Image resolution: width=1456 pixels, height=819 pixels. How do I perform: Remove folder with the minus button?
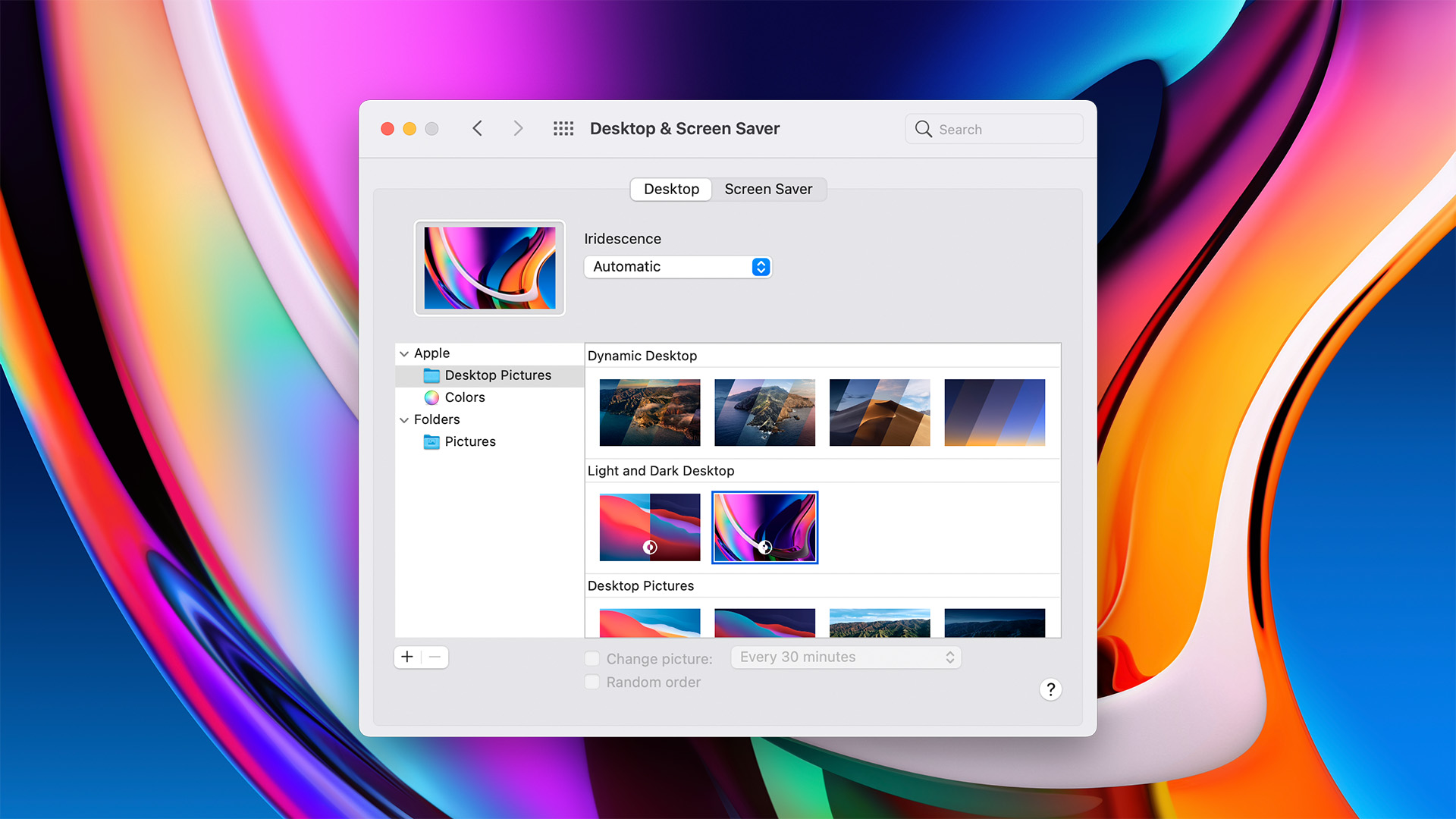tap(435, 657)
